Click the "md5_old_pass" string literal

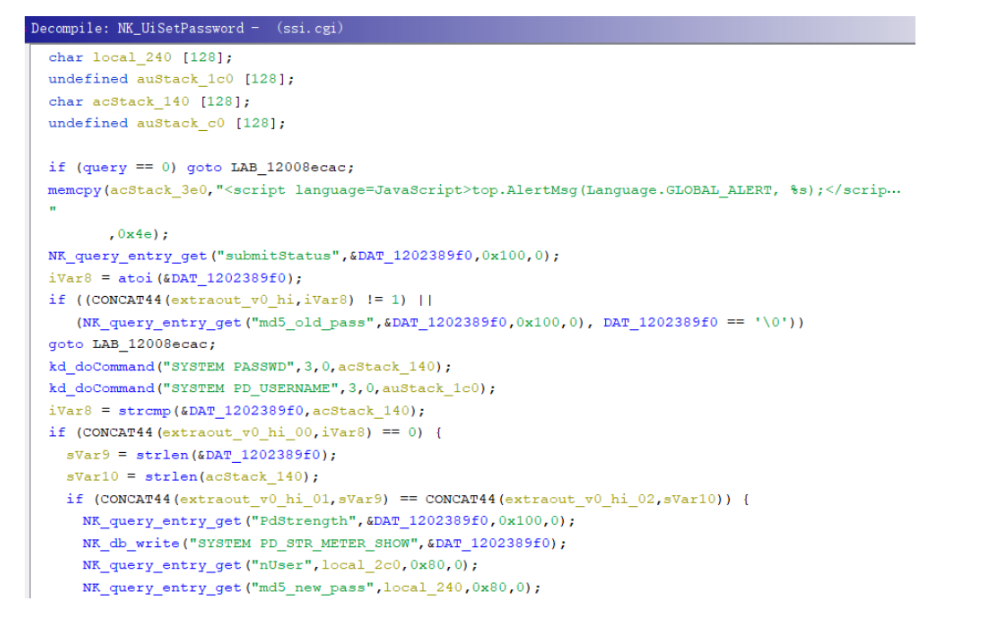point(313,323)
